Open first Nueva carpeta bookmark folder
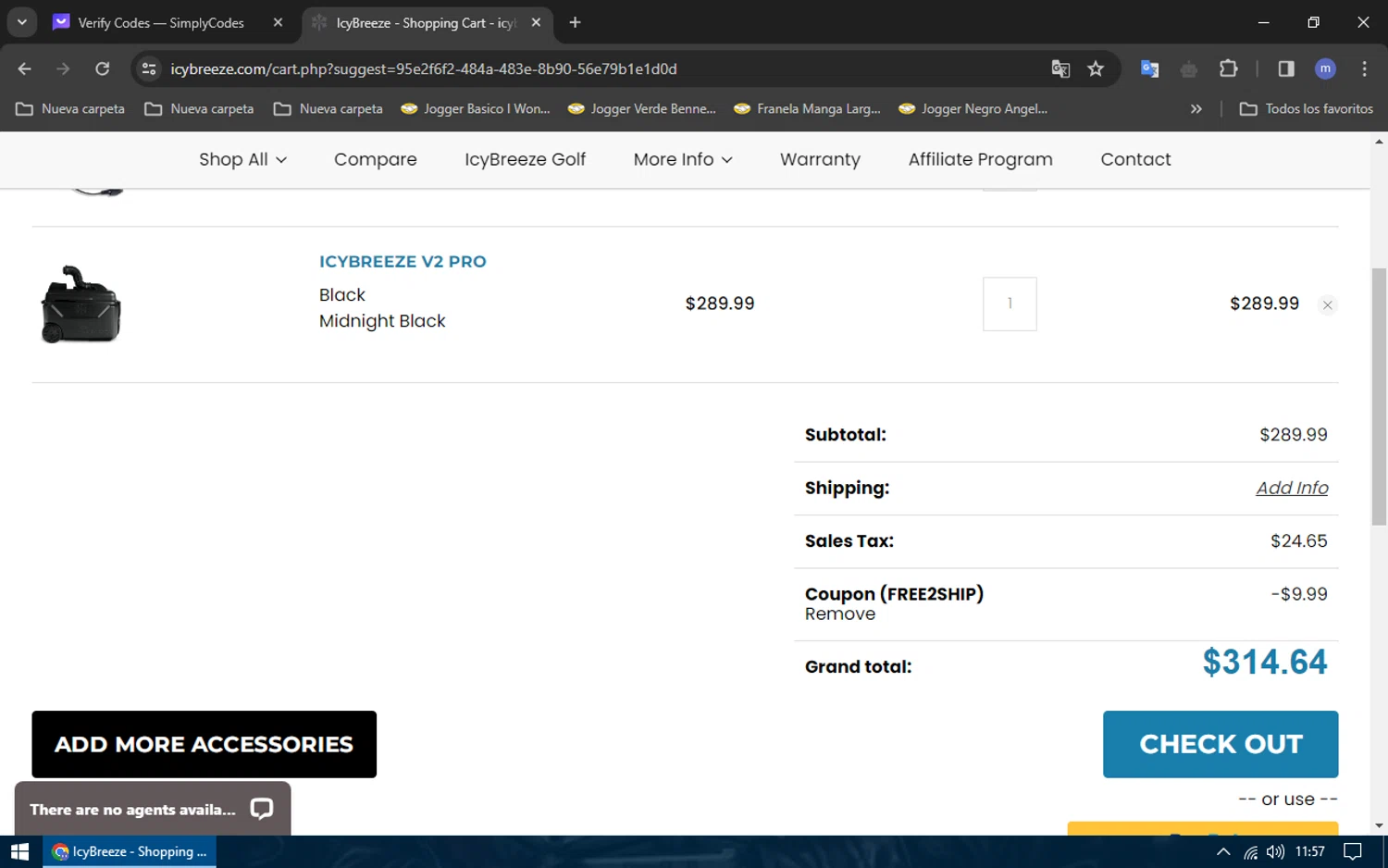Screen dimensions: 1388x868 point(70,108)
